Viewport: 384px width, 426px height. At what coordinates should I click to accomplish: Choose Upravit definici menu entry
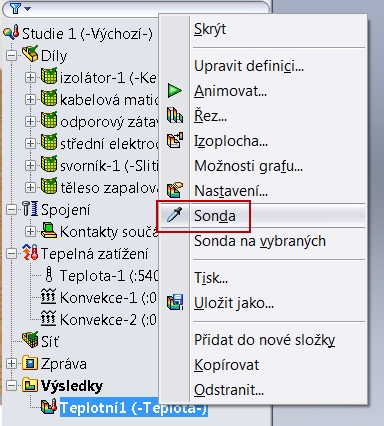tap(249, 66)
